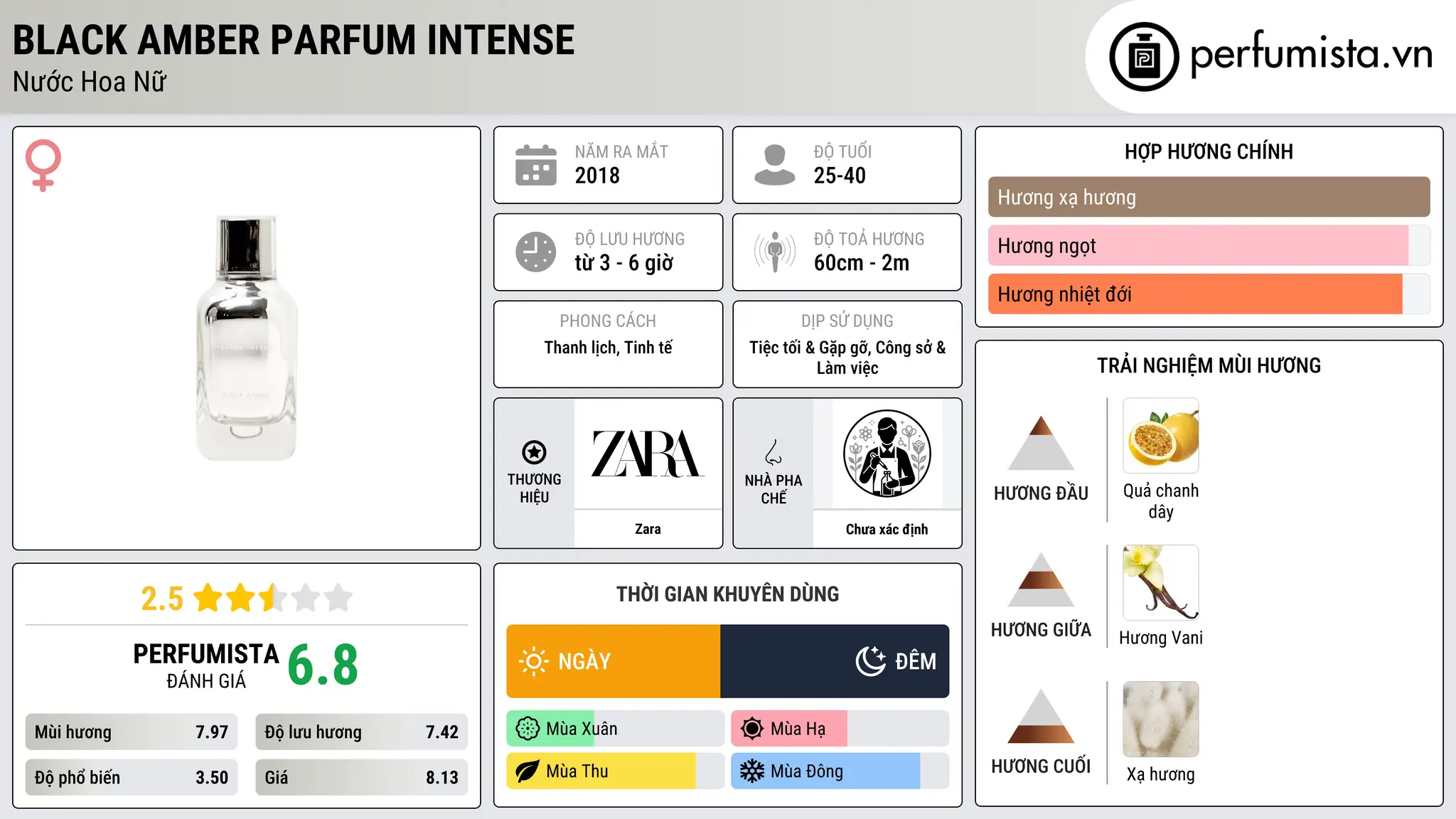Click the occasion text Tiệc tối & Gặp gỡ
Viewport: 1456px width, 819px height.
point(809,348)
